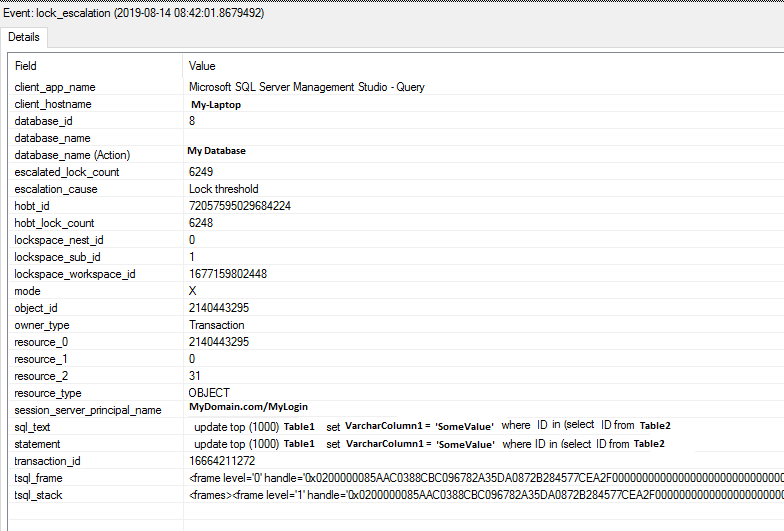Click the tsql_frame level='0' handle value
784x531 pixels.
pyautogui.click(x=486, y=478)
